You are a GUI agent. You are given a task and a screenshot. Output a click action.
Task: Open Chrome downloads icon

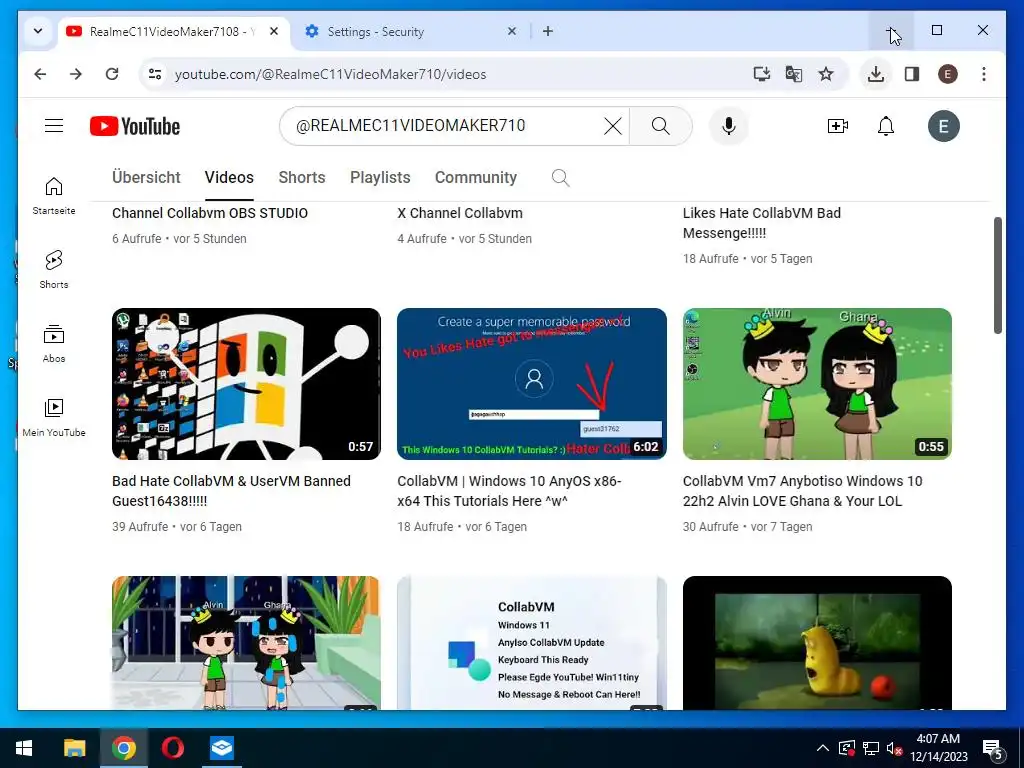click(x=876, y=74)
